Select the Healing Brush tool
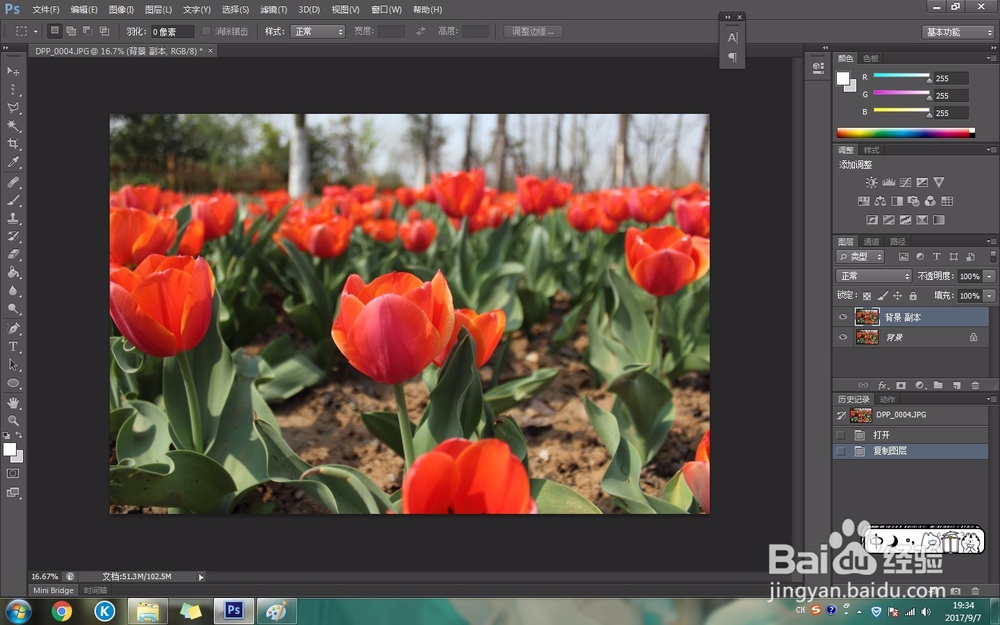The image size is (1000, 625). [x=13, y=182]
